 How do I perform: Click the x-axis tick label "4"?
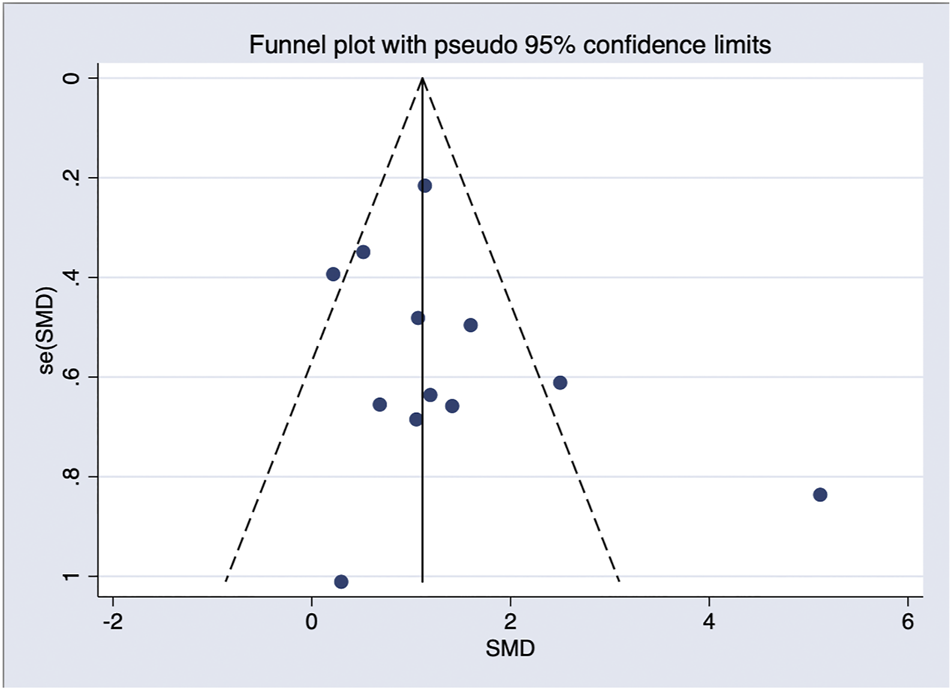[x=709, y=622]
